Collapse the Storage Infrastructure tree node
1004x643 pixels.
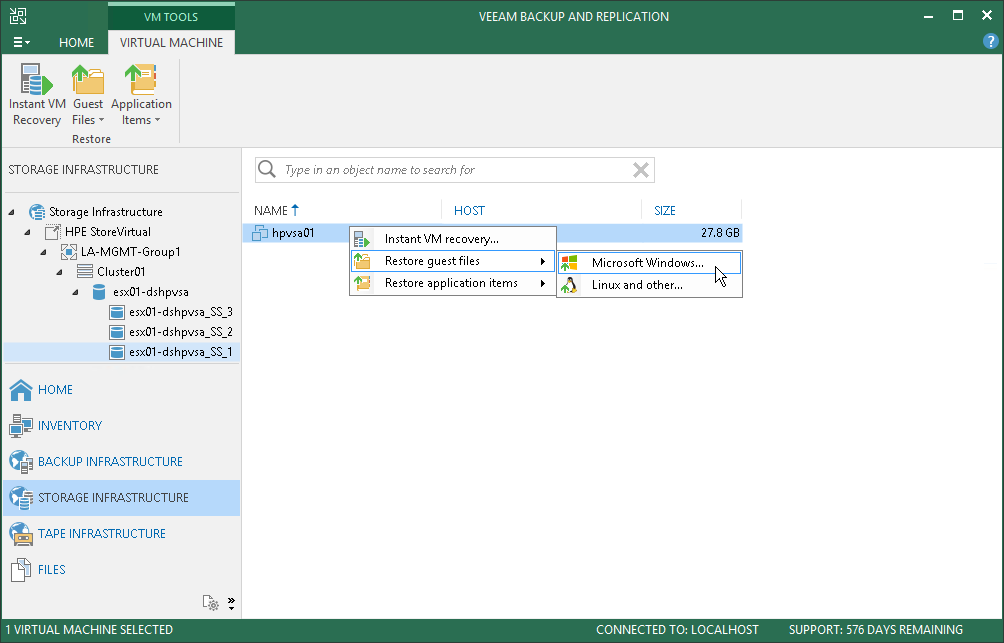click(12, 212)
